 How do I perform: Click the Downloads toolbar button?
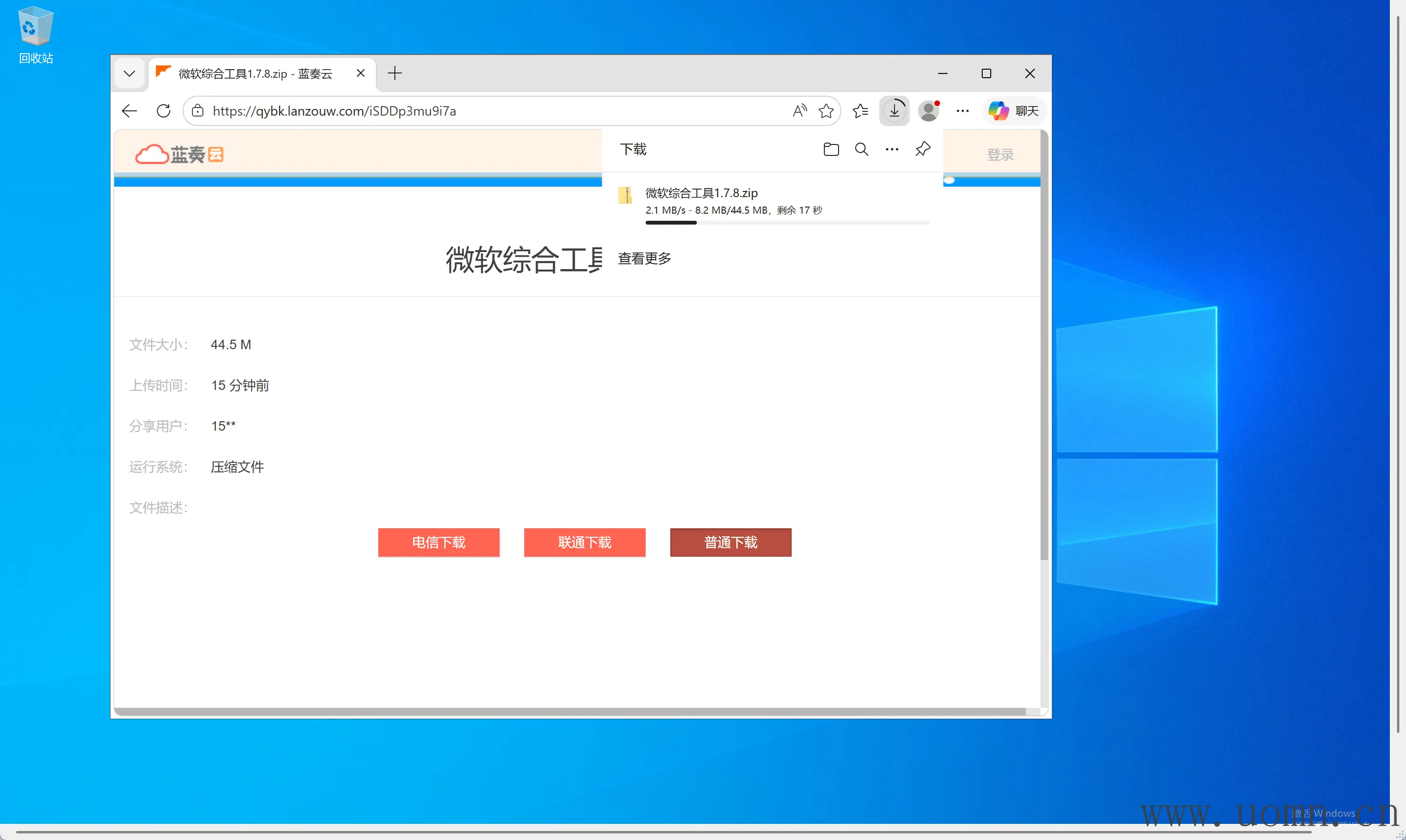[x=894, y=111]
